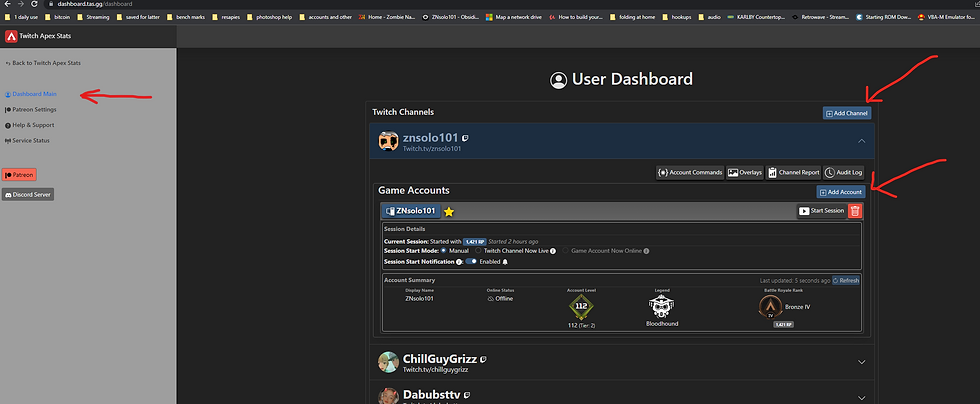The image size is (980, 404).
Task: Delete ZNsolo101 account with trash icon
Action: (855, 211)
